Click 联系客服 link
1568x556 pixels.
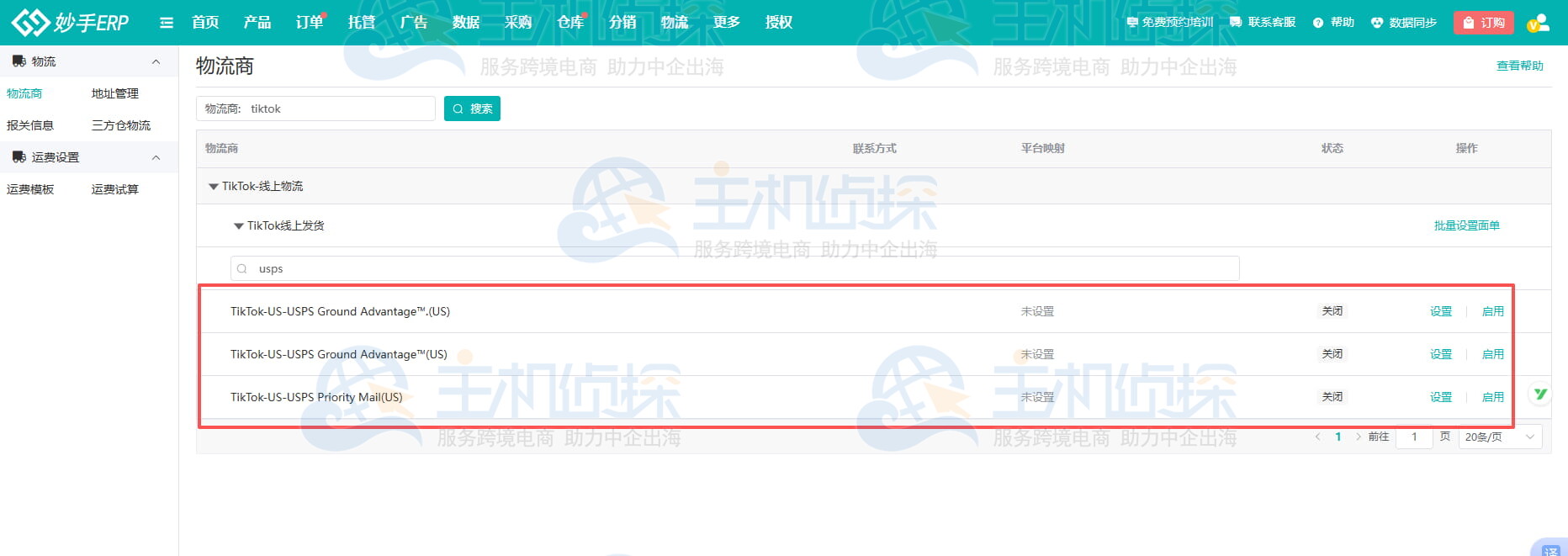tap(1263, 23)
